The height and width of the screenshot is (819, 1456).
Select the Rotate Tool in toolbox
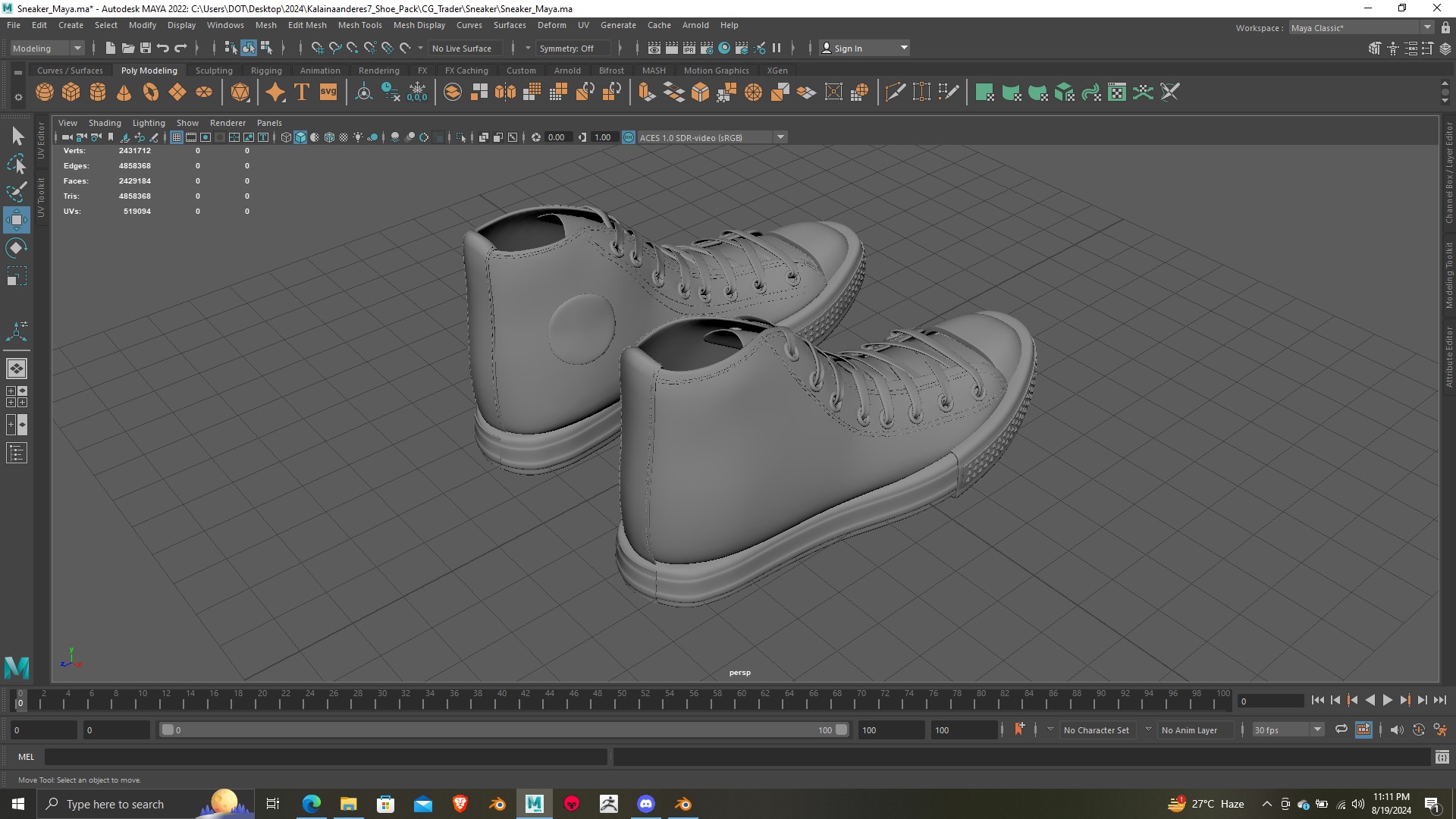pos(17,248)
